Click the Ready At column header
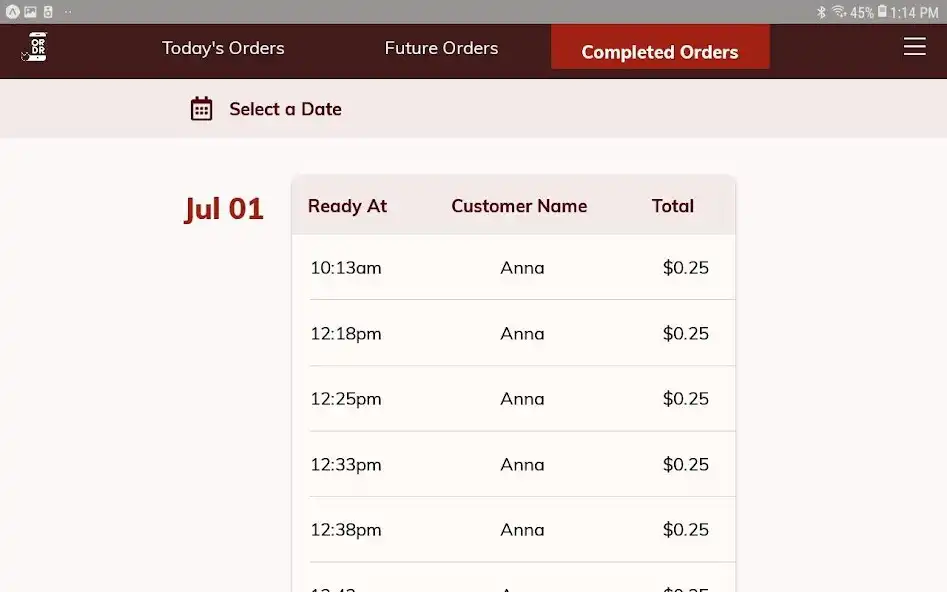This screenshot has height=592, width=947. pos(347,206)
